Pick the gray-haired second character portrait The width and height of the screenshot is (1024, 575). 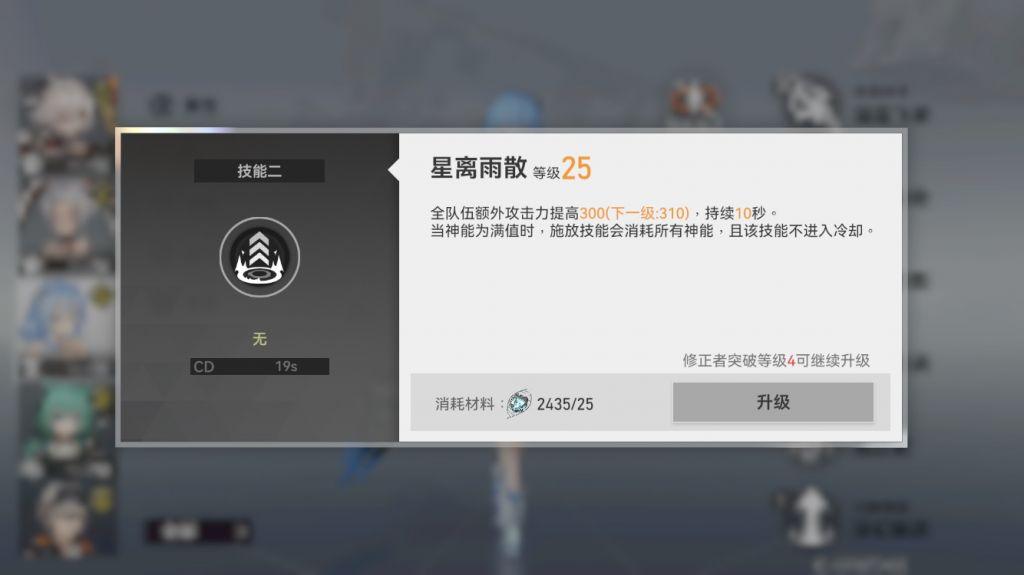67,226
